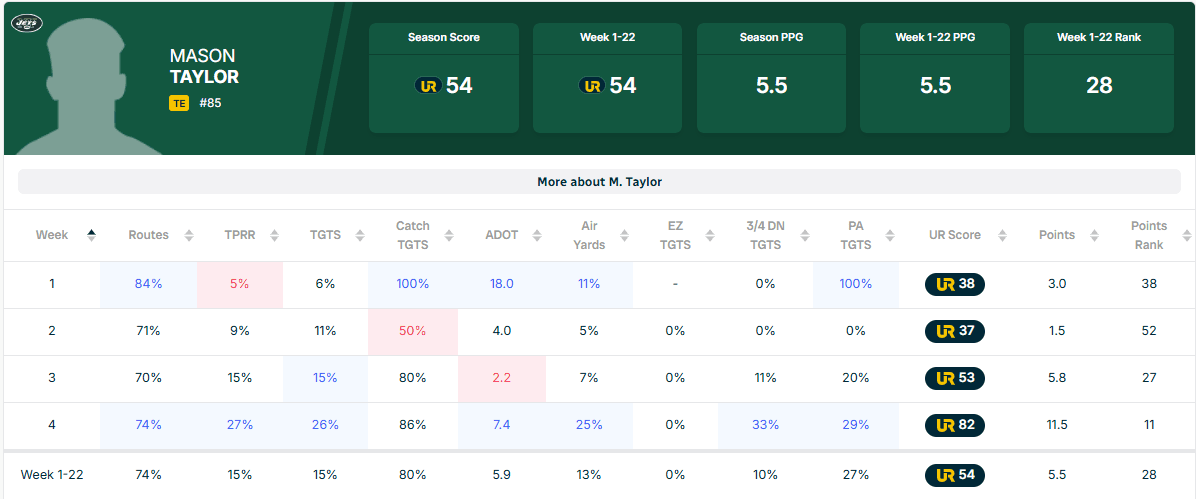Click the Jets team logo
Image resolution: width=1196 pixels, height=499 pixels.
[x=27, y=22]
